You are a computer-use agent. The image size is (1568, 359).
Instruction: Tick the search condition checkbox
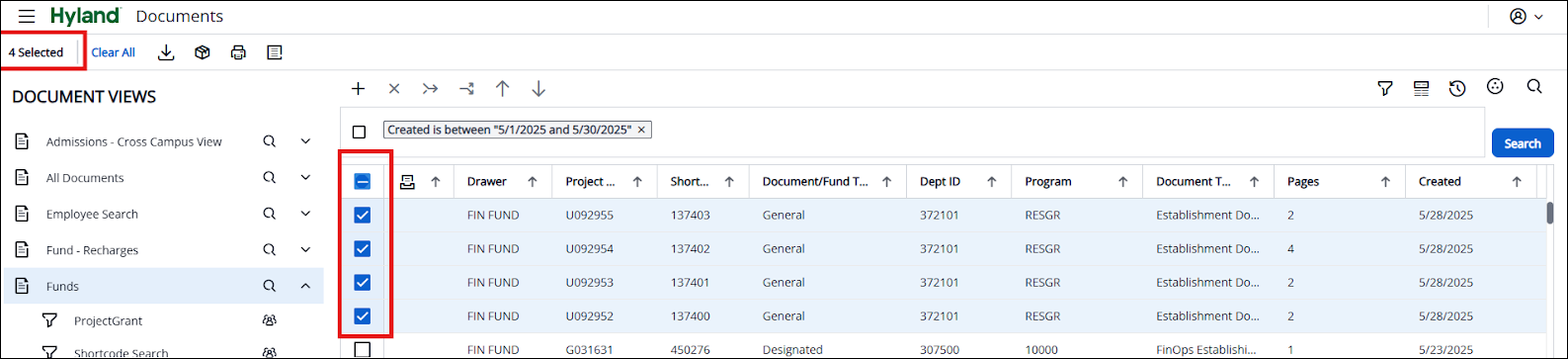[359, 132]
